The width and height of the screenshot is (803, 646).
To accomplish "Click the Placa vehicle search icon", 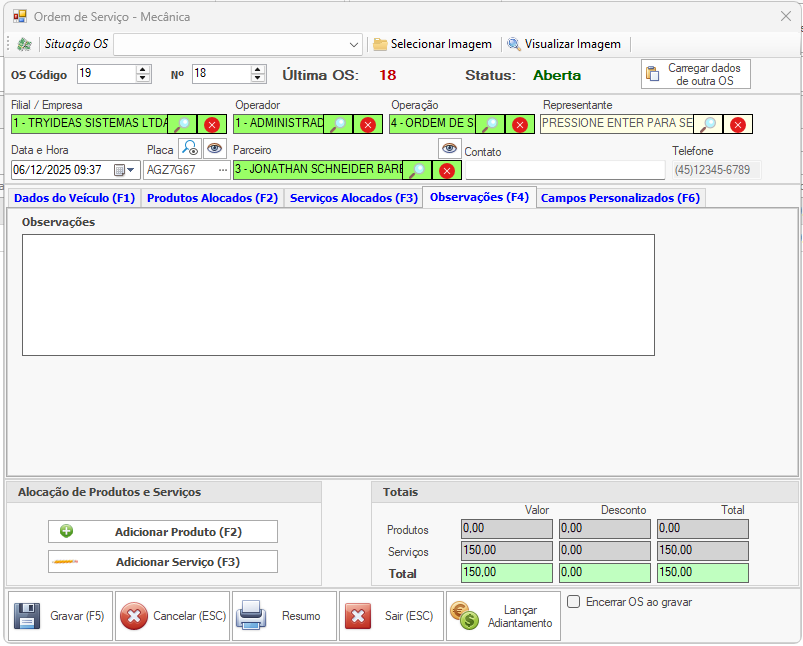I will pos(190,149).
